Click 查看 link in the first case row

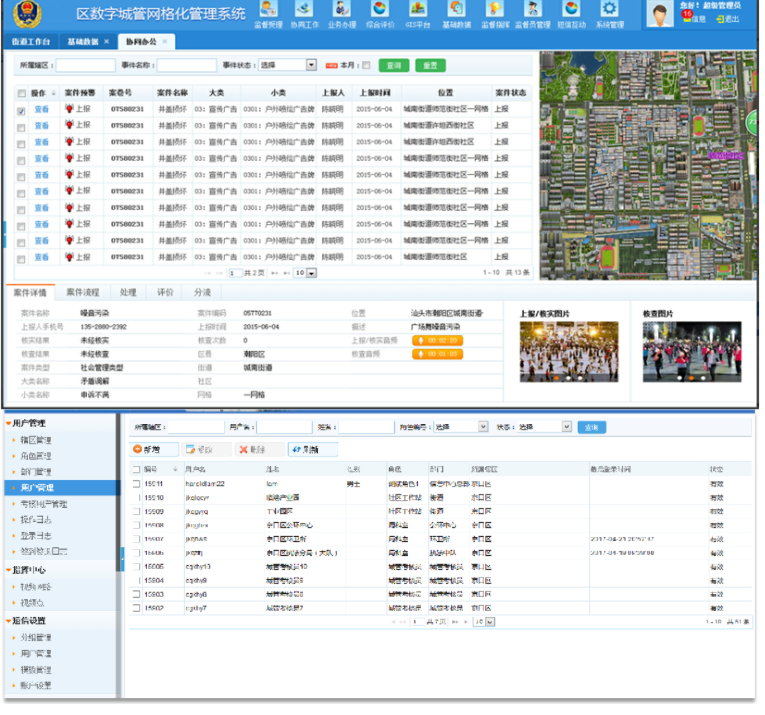pyautogui.click(x=41, y=109)
